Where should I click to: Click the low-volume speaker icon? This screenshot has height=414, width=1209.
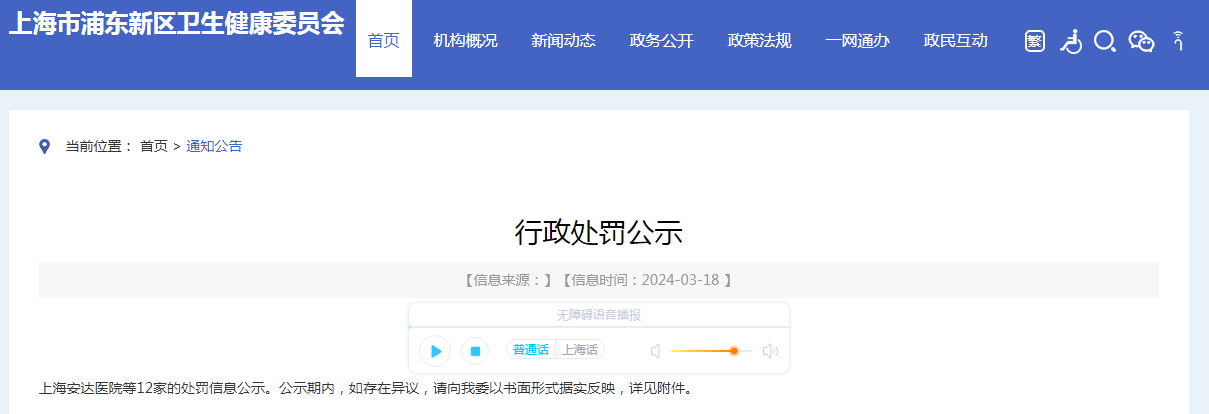pos(656,351)
